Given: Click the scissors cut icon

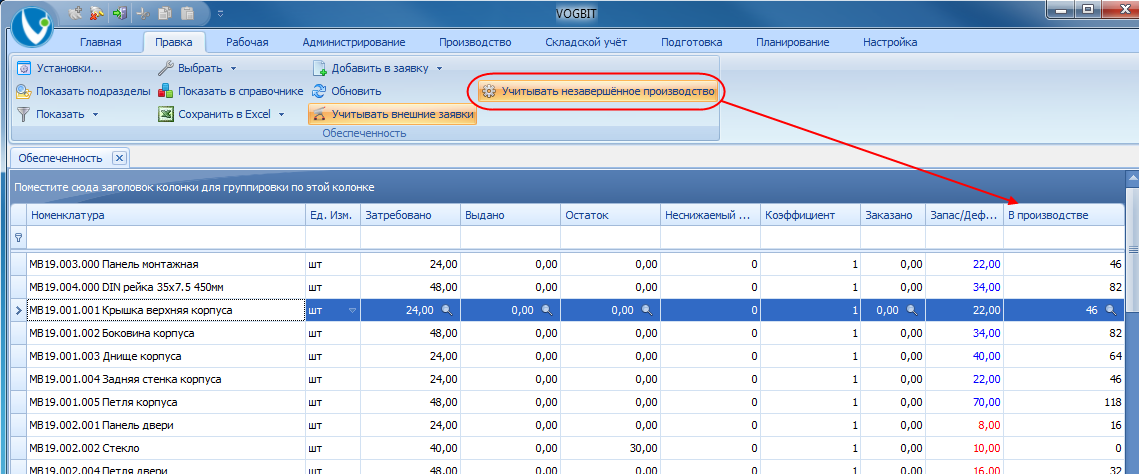Looking at the screenshot, I should (x=143, y=12).
